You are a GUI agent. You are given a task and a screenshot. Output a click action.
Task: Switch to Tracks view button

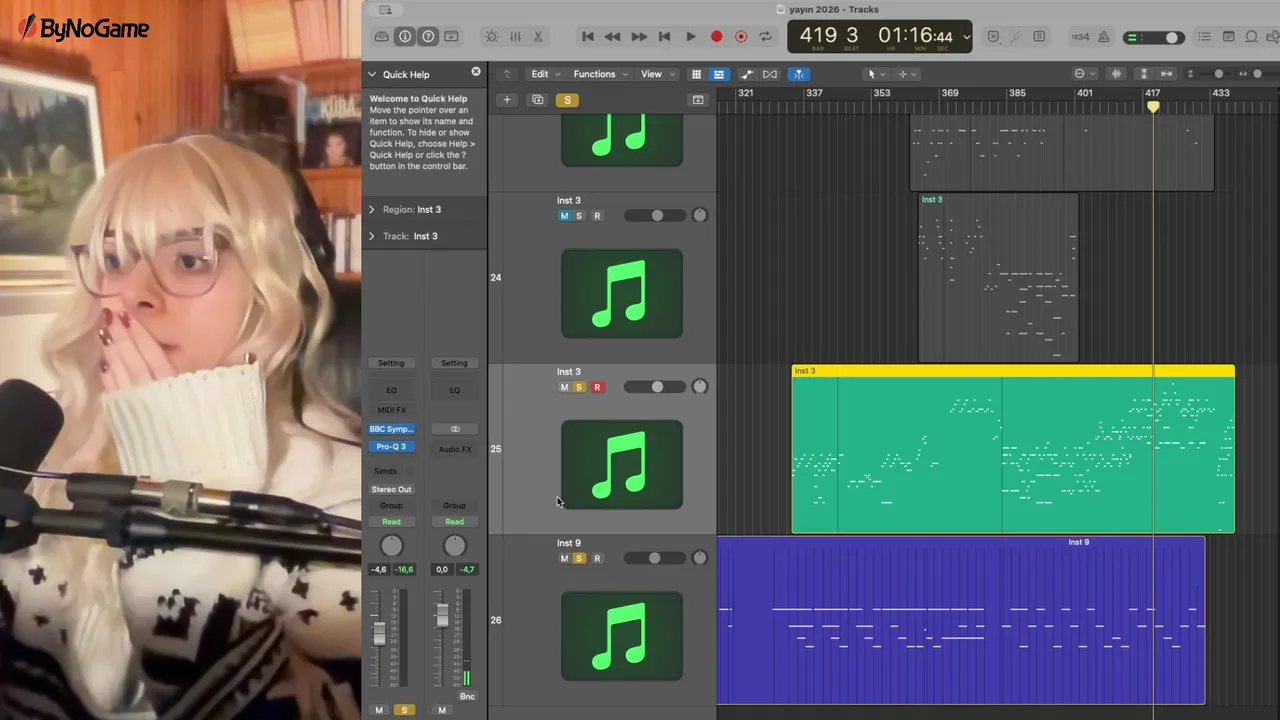718,74
